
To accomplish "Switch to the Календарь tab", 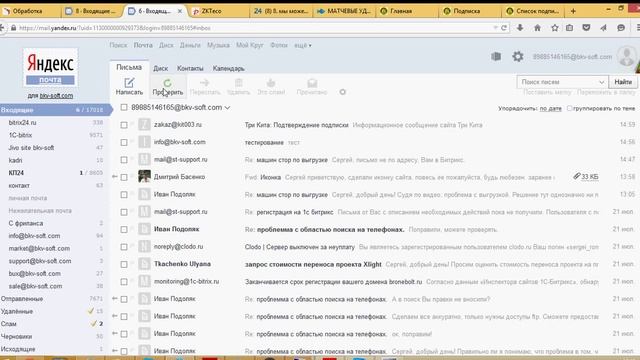I will 229,68.
